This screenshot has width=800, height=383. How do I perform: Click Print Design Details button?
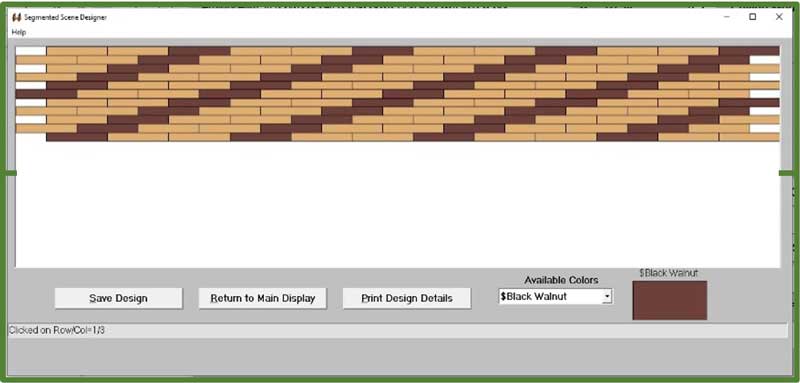click(x=407, y=298)
